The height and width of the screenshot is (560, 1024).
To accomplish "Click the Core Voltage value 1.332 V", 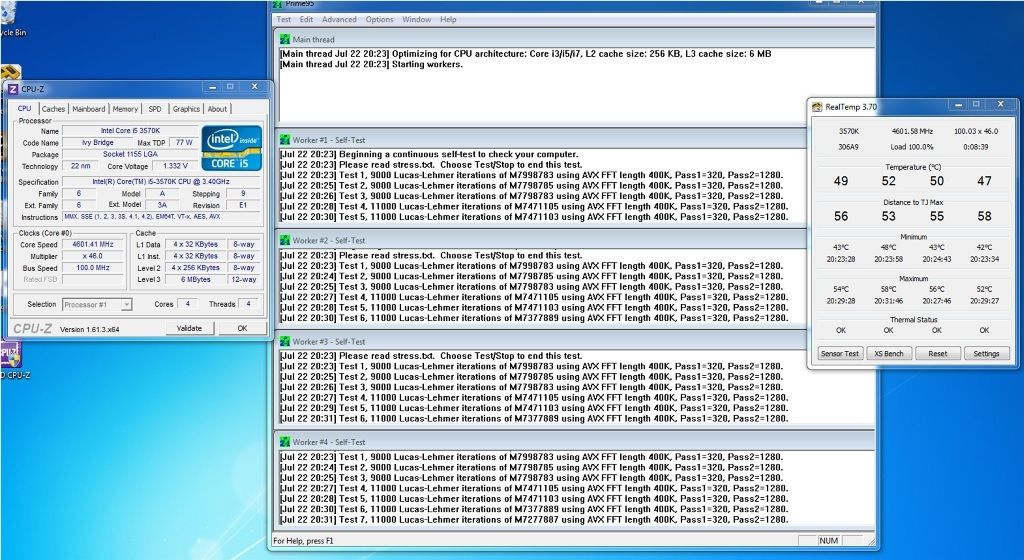I will pos(176,166).
